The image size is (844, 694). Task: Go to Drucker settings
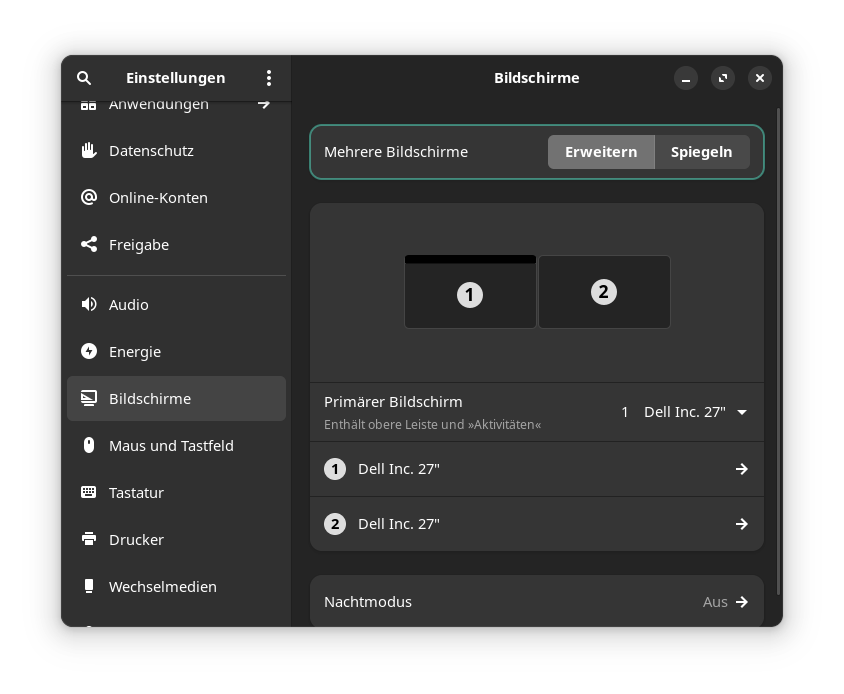177,539
